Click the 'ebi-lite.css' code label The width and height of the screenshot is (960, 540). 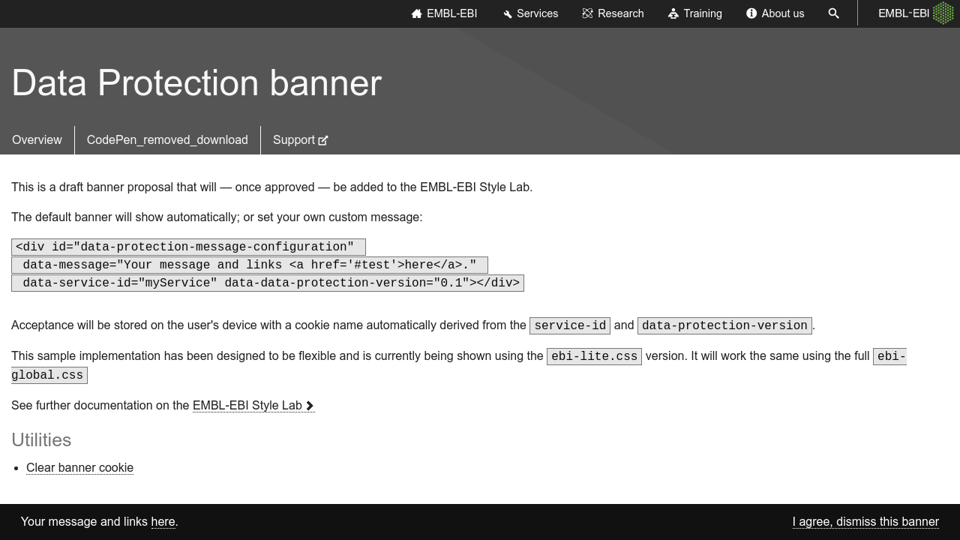pyautogui.click(x=594, y=356)
